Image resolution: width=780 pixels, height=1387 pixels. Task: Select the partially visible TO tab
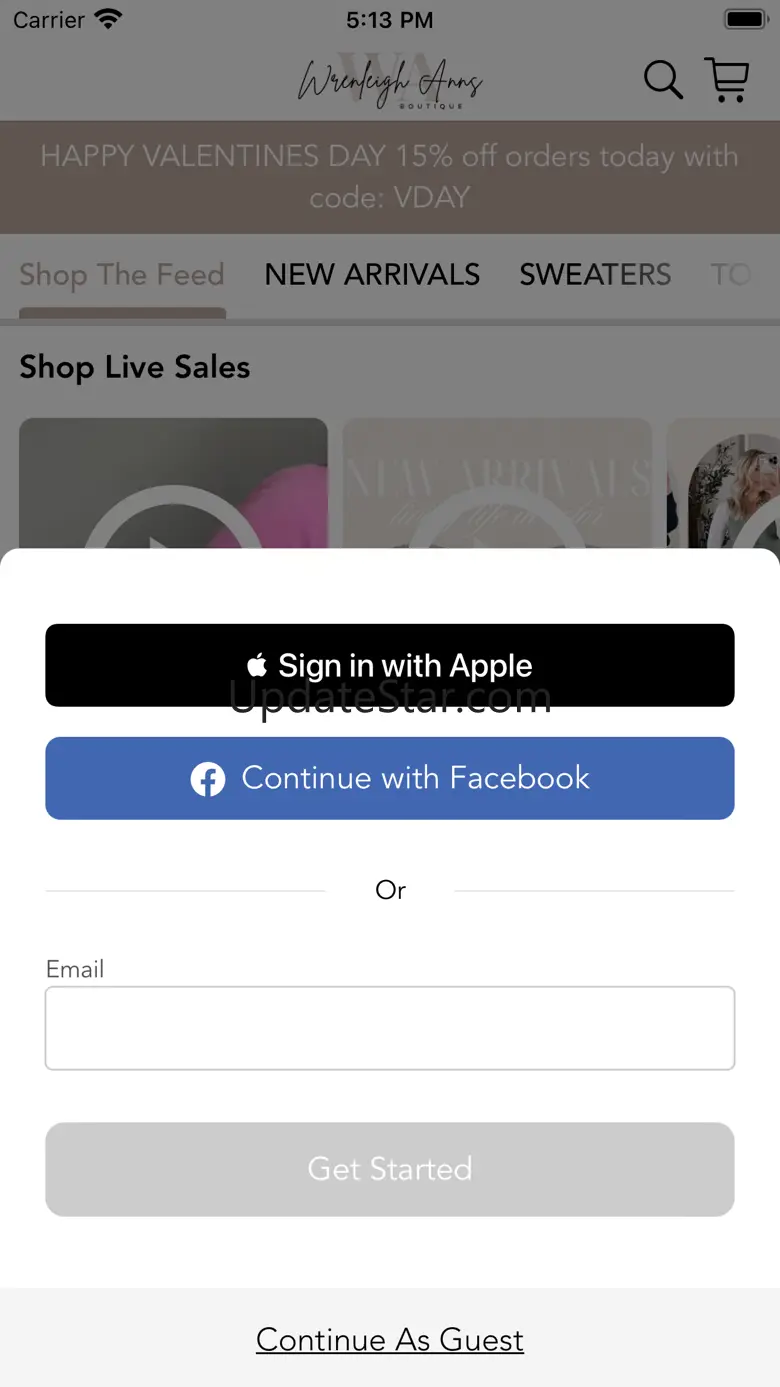pyautogui.click(x=731, y=275)
